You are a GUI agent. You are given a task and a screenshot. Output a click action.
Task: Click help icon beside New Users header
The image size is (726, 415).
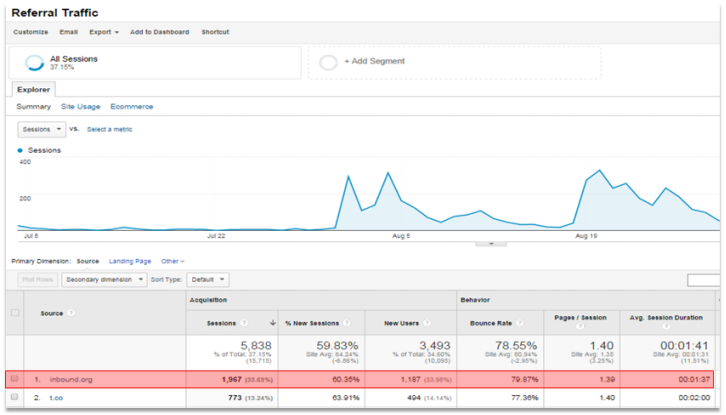428,323
